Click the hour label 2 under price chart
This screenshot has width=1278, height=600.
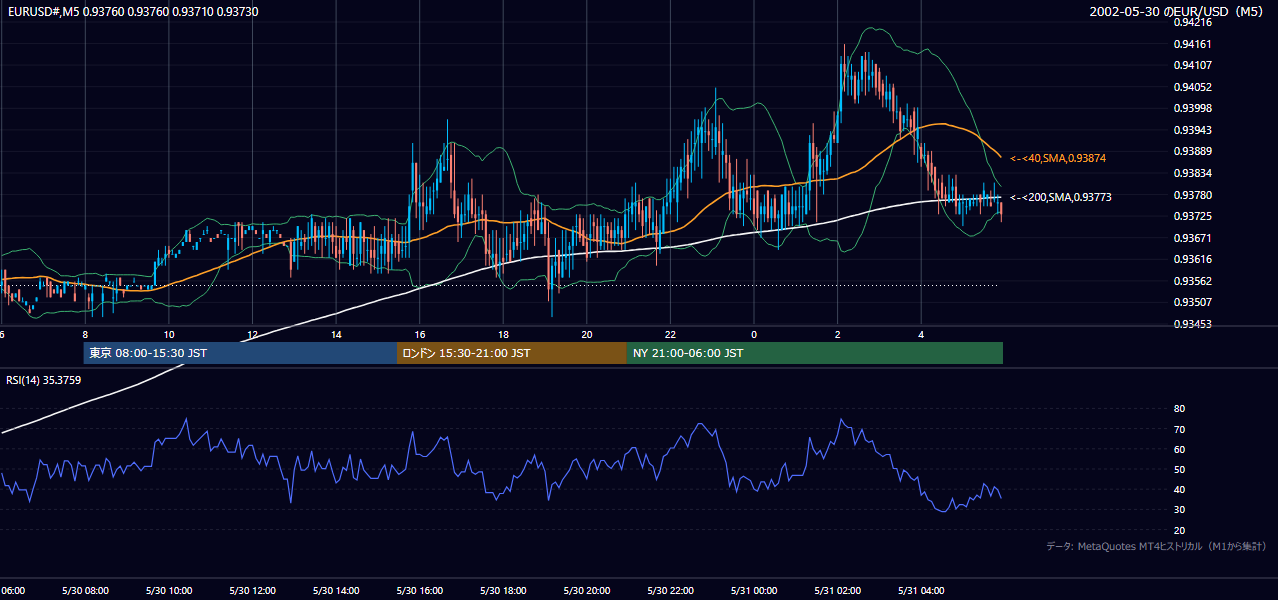pos(838,335)
